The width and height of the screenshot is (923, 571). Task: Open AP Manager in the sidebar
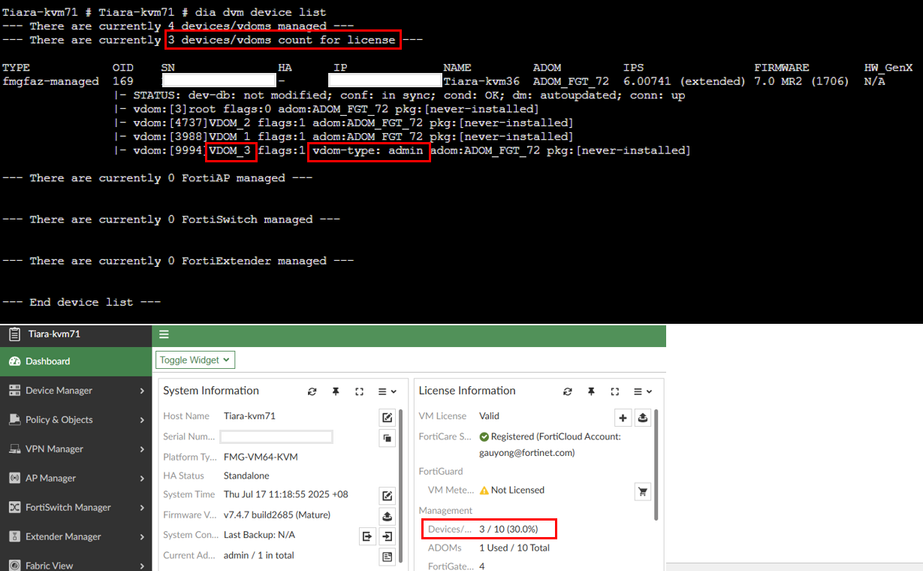point(76,478)
